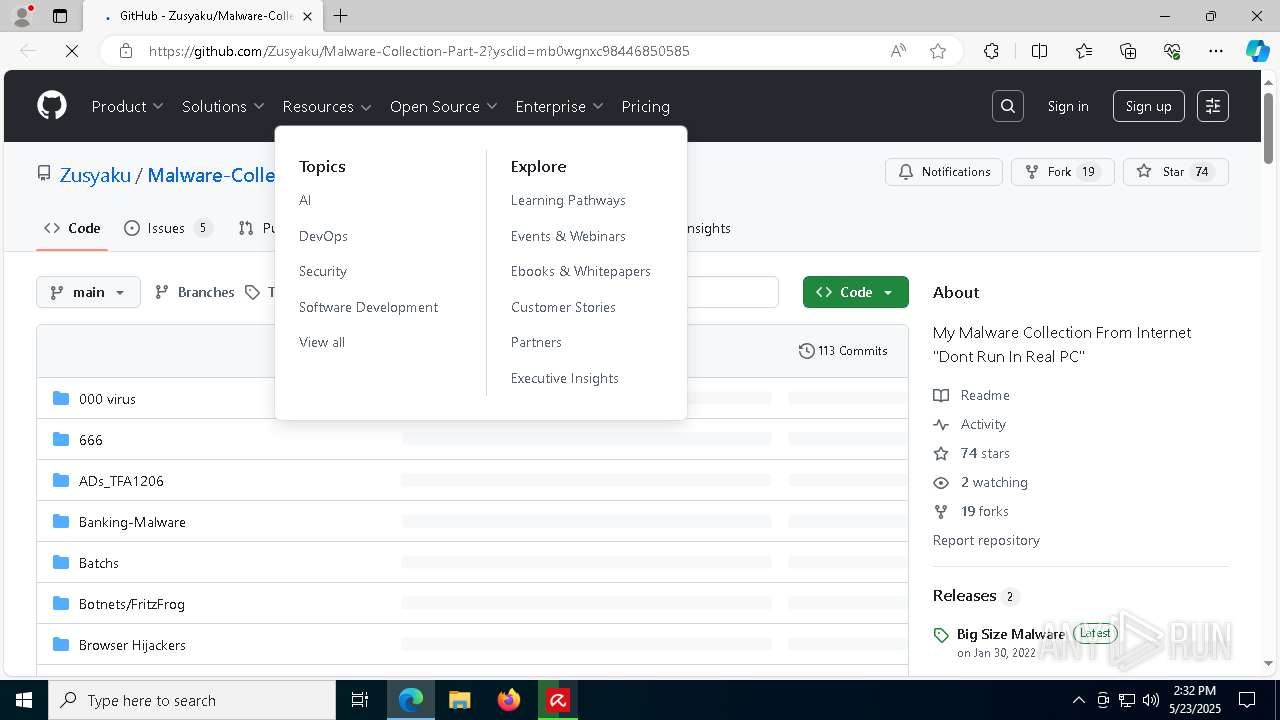Image resolution: width=1280 pixels, height=720 pixels.
Task: Launch Firefox from the taskbar
Action: click(x=509, y=700)
